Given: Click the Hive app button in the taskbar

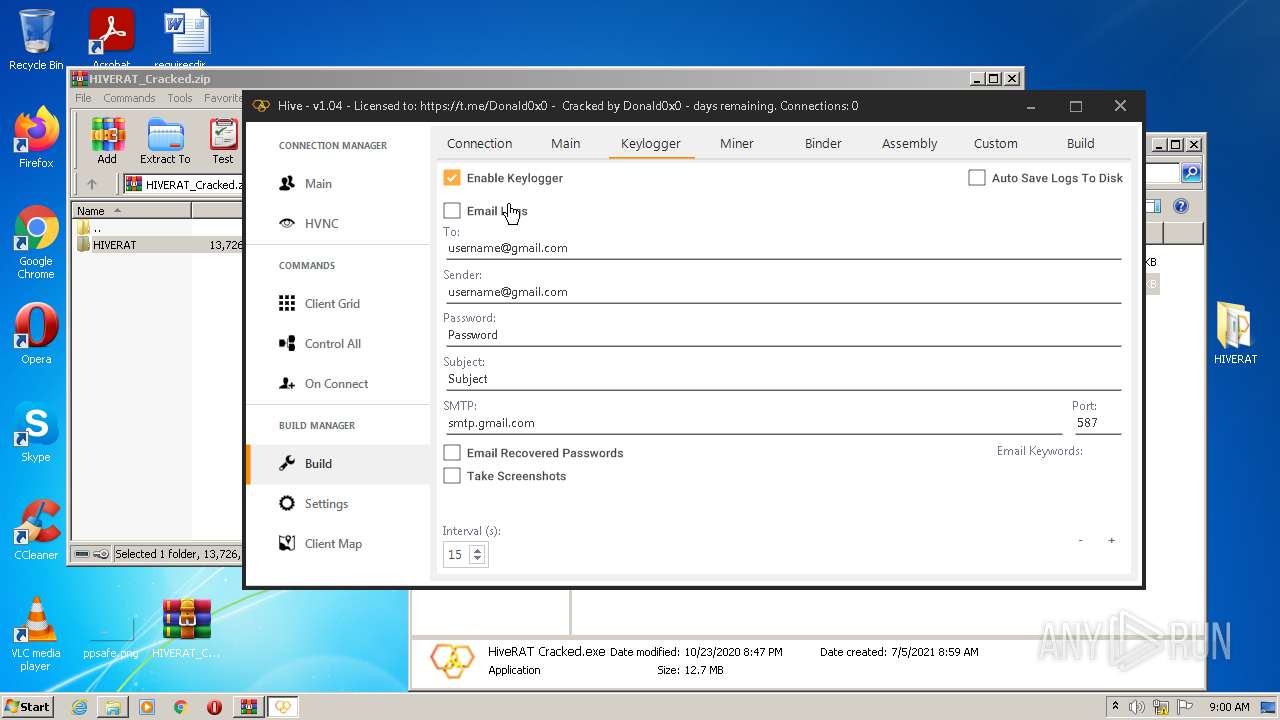Looking at the screenshot, I should 283,707.
